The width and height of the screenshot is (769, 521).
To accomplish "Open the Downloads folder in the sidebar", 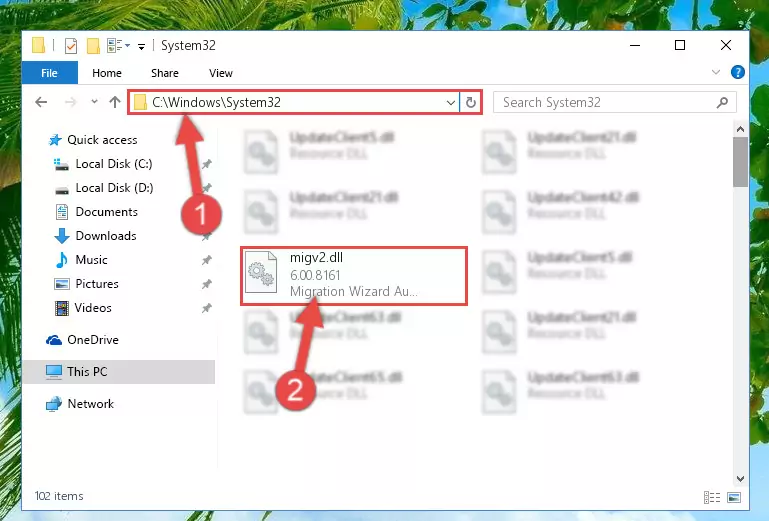I will 106,236.
